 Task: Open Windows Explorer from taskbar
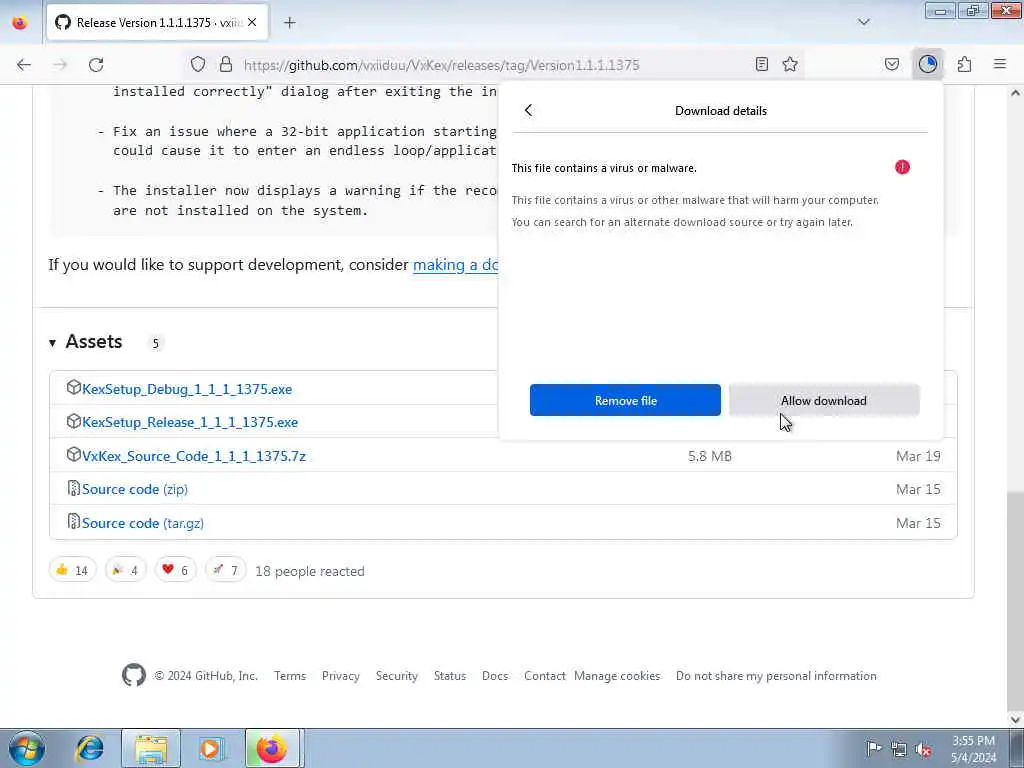pyautogui.click(x=151, y=748)
